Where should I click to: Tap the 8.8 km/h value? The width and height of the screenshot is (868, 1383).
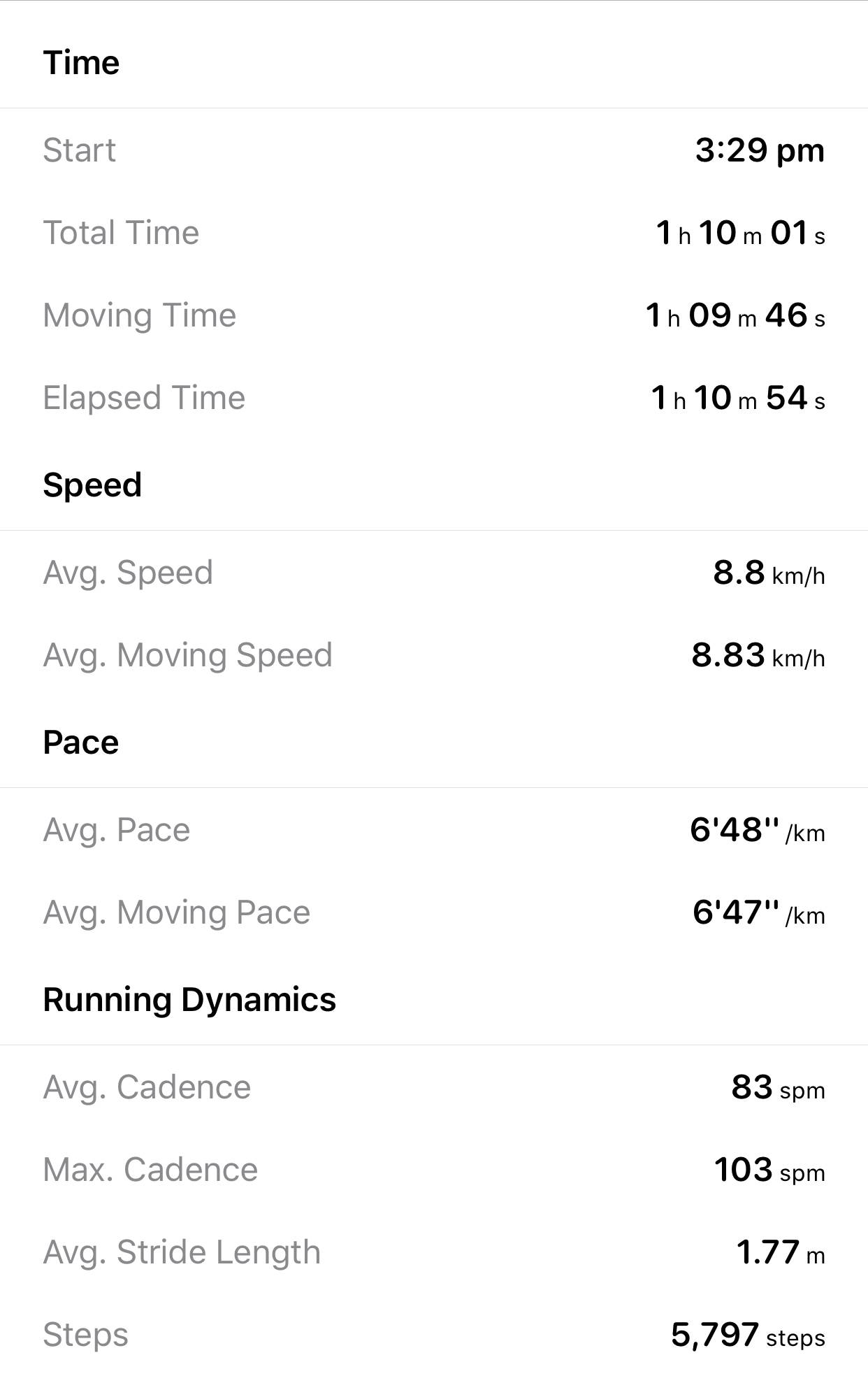point(768,573)
